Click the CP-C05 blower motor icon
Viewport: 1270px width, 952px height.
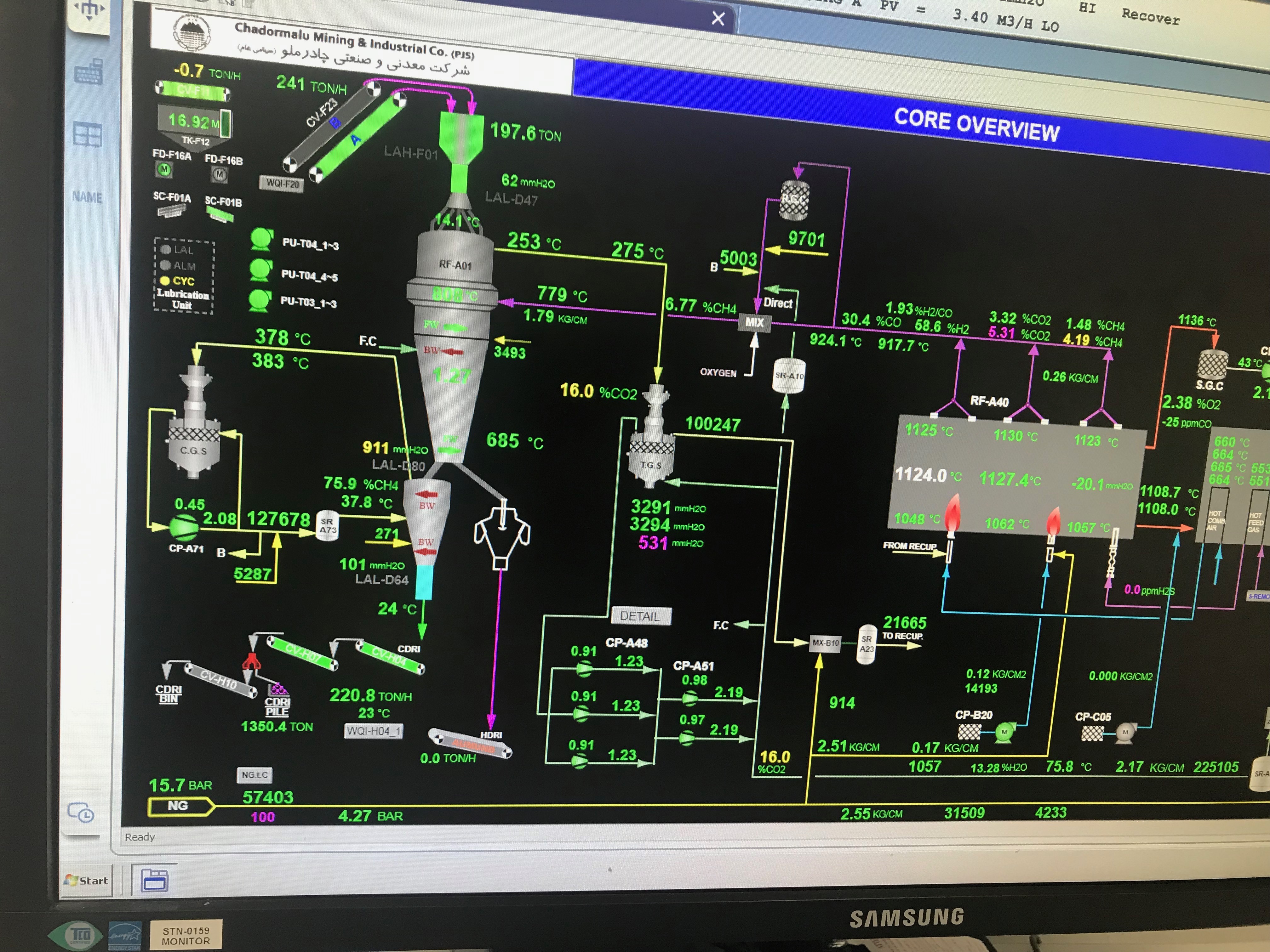point(1125,733)
